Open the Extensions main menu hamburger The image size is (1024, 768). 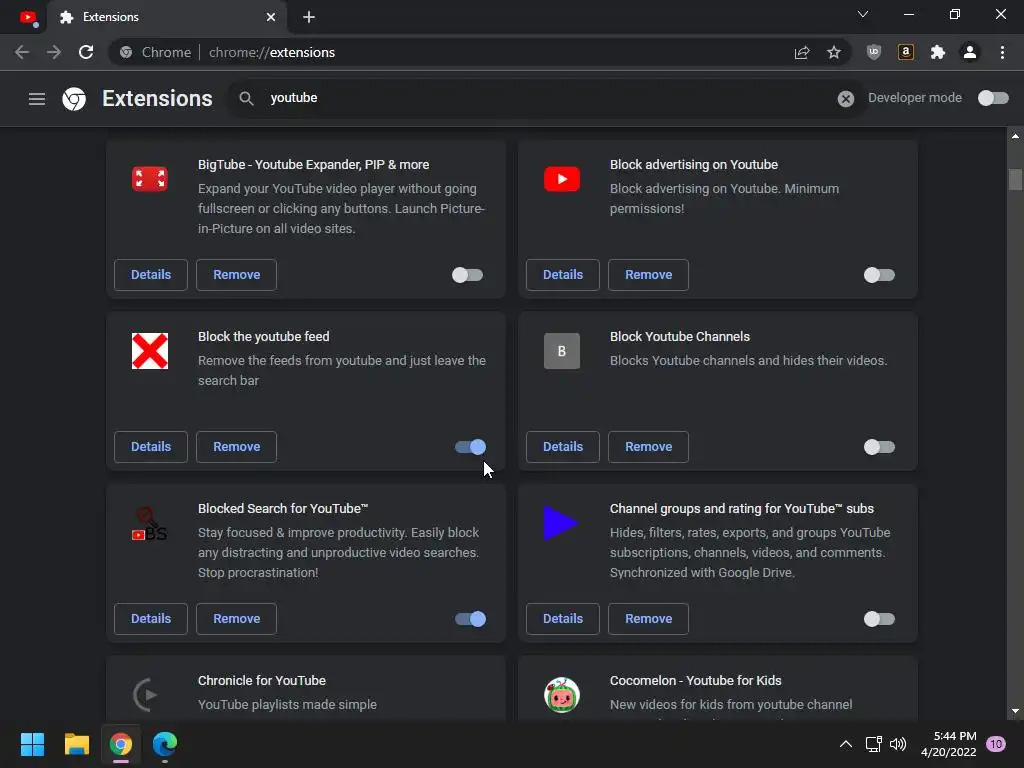[x=37, y=99]
